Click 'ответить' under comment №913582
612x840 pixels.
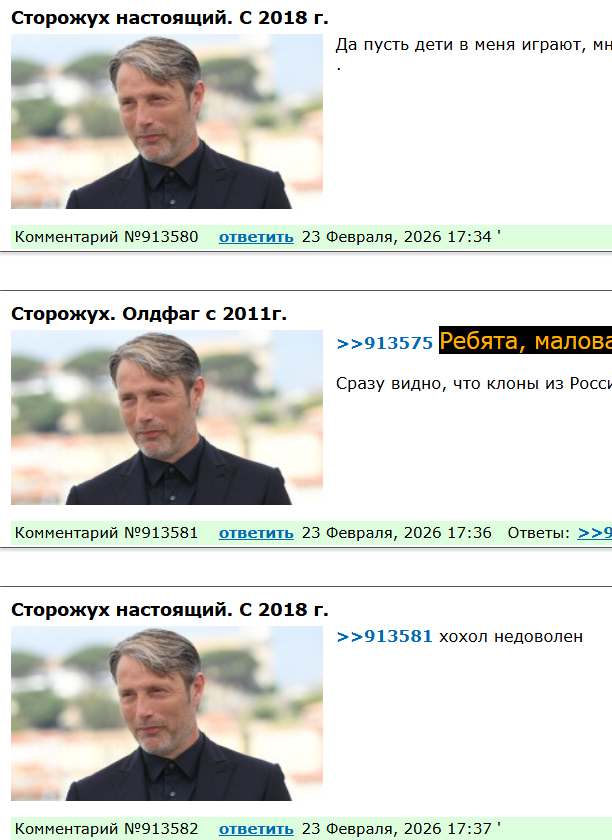[256, 829]
